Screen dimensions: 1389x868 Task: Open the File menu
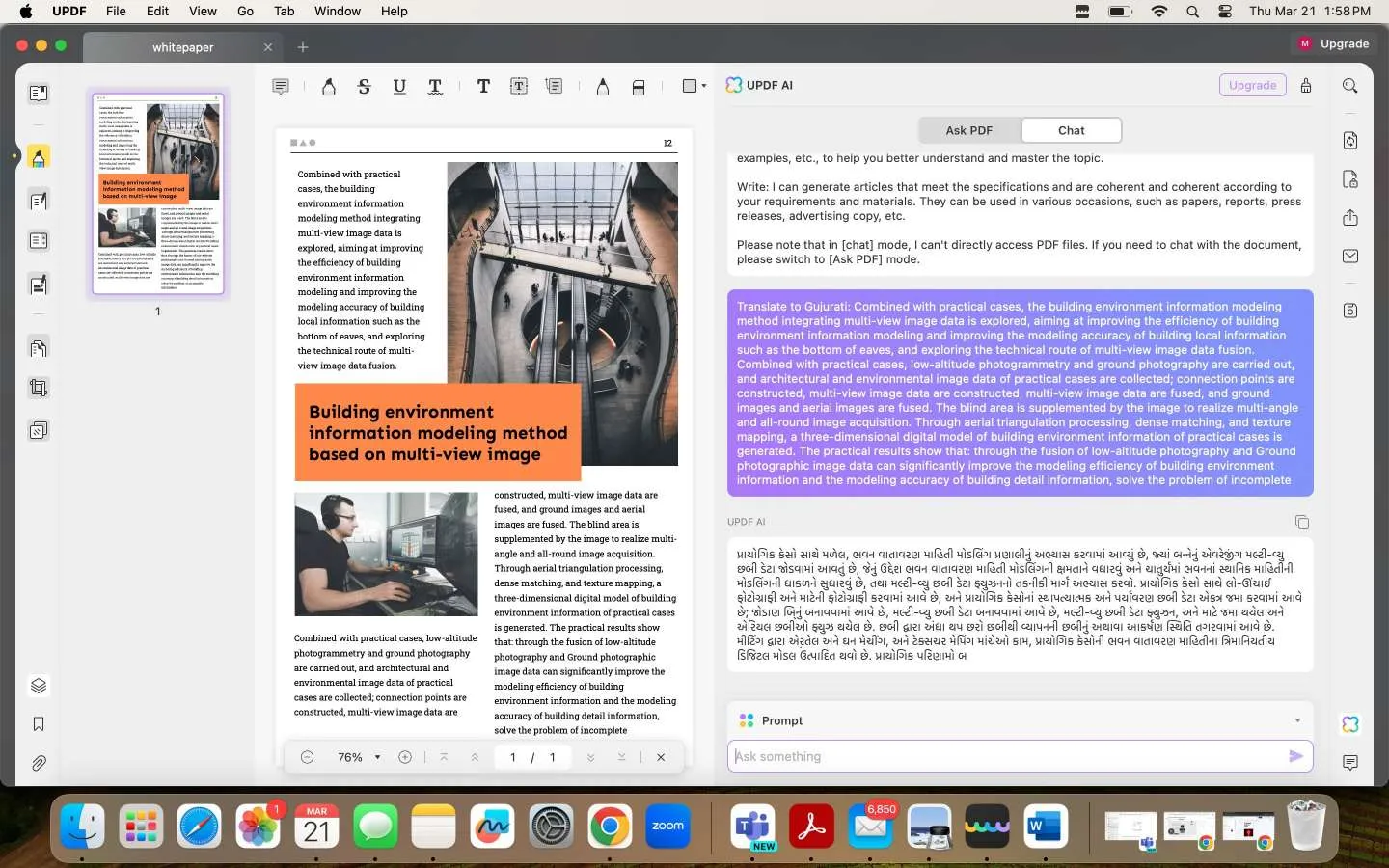pyautogui.click(x=116, y=11)
